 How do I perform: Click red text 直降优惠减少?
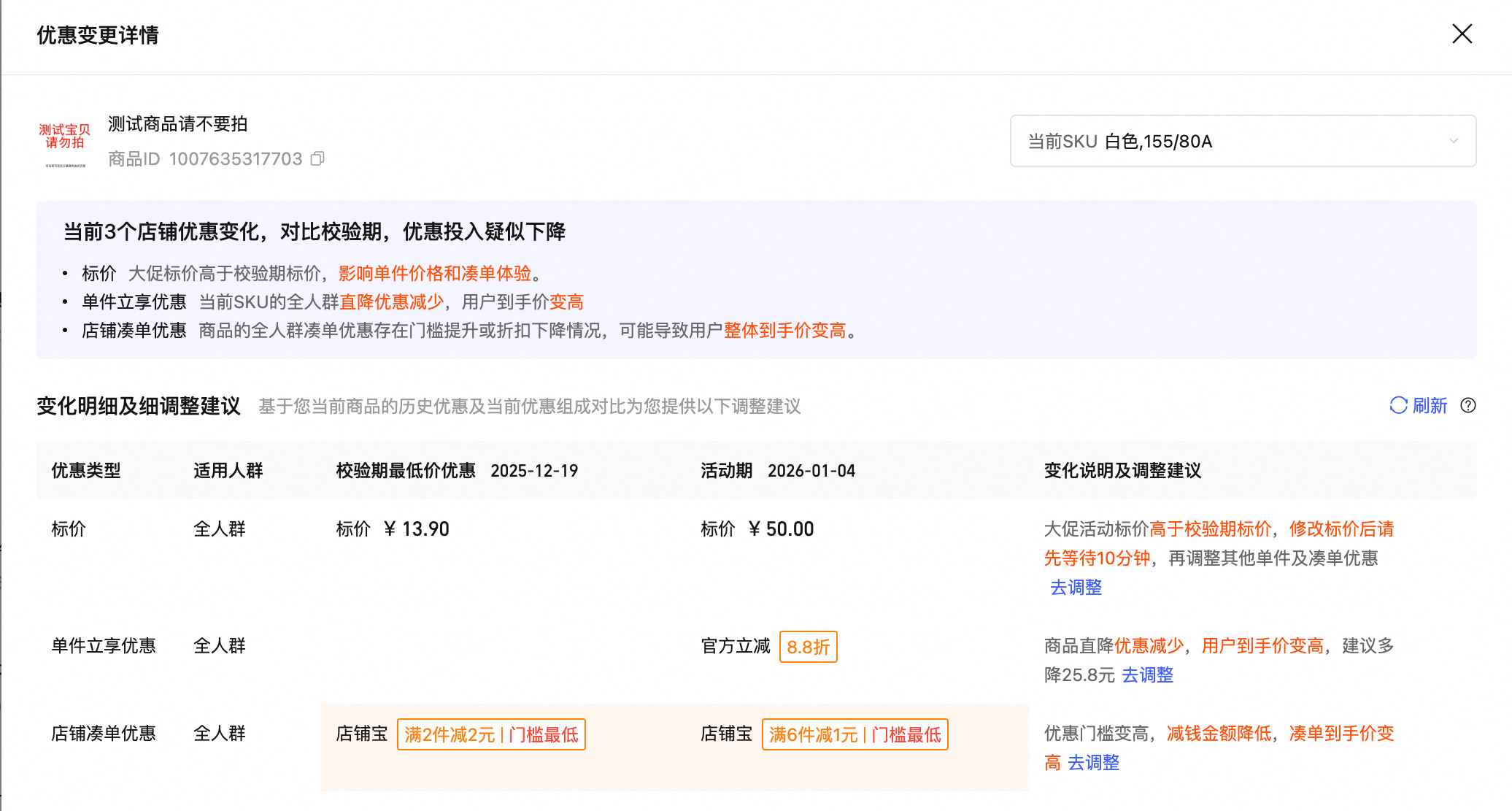point(392,301)
